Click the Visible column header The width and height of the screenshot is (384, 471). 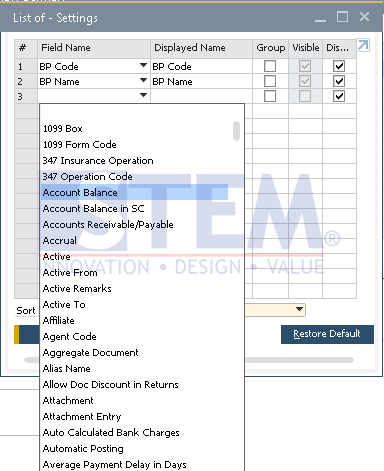coord(306,48)
